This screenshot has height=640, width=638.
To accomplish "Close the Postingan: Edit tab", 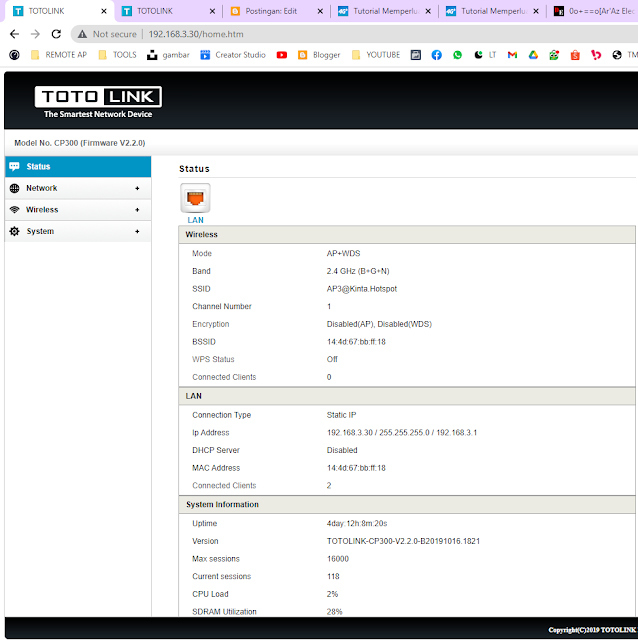I will tap(320, 11).
